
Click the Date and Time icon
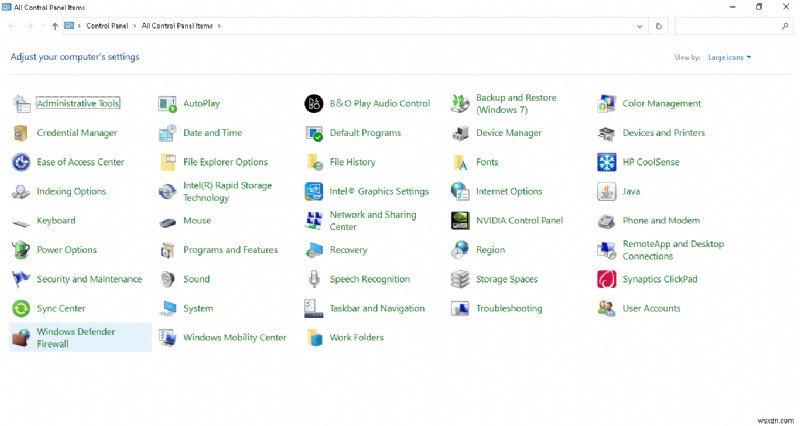click(x=167, y=133)
